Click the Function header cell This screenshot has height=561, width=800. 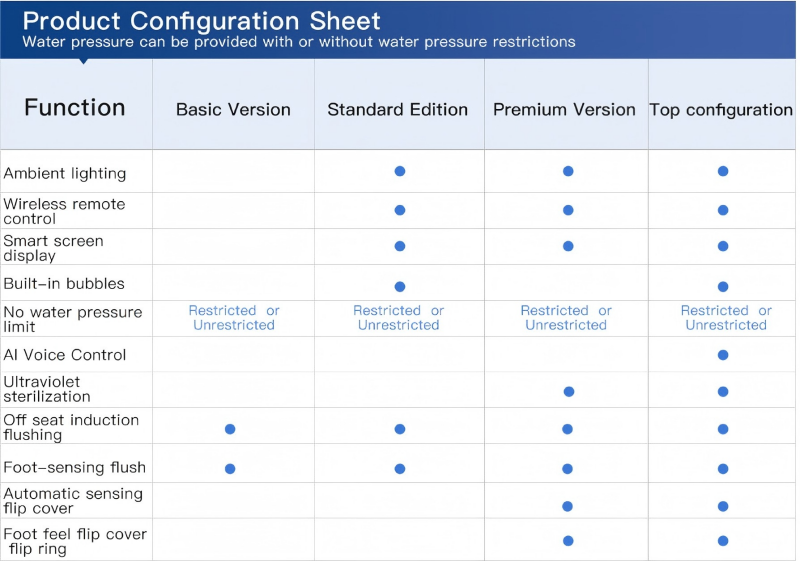tap(75, 108)
